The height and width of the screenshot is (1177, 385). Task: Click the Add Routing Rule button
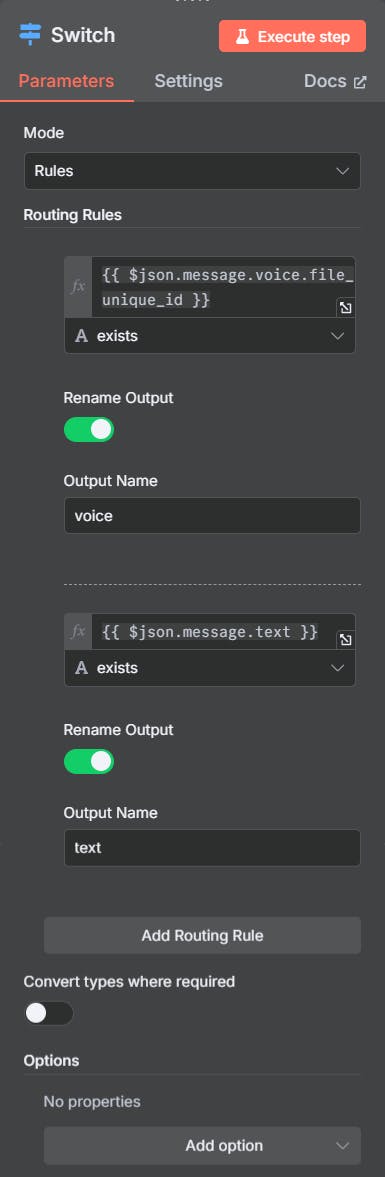[x=203, y=935]
